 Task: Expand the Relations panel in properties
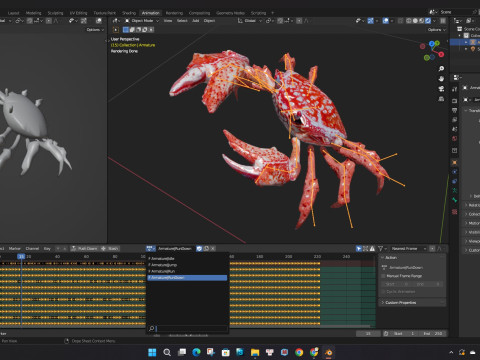point(472,205)
